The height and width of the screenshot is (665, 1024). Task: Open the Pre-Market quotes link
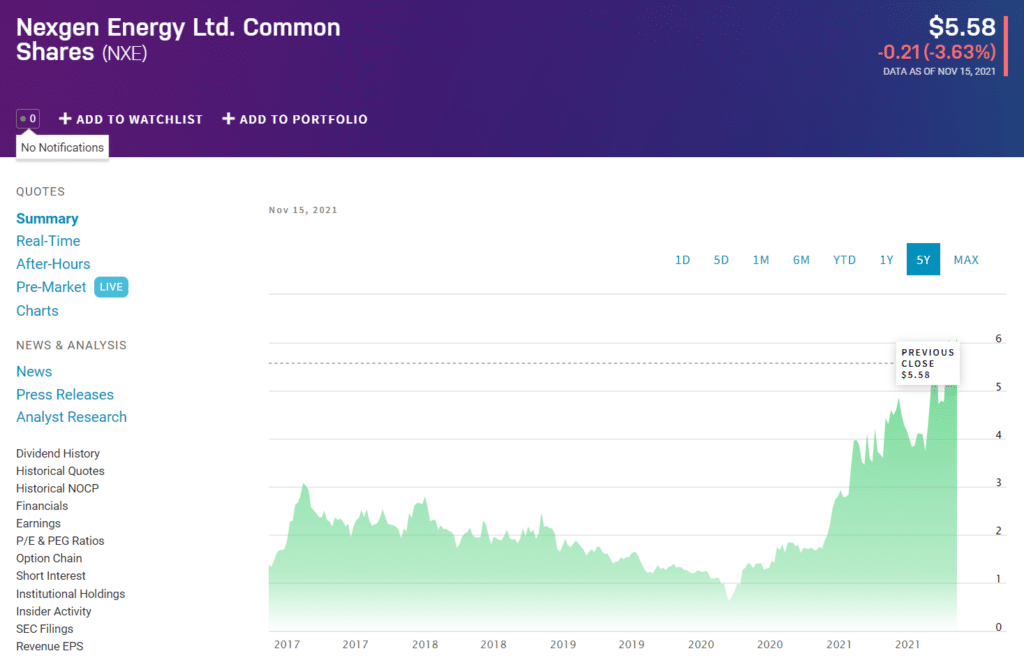click(x=51, y=287)
